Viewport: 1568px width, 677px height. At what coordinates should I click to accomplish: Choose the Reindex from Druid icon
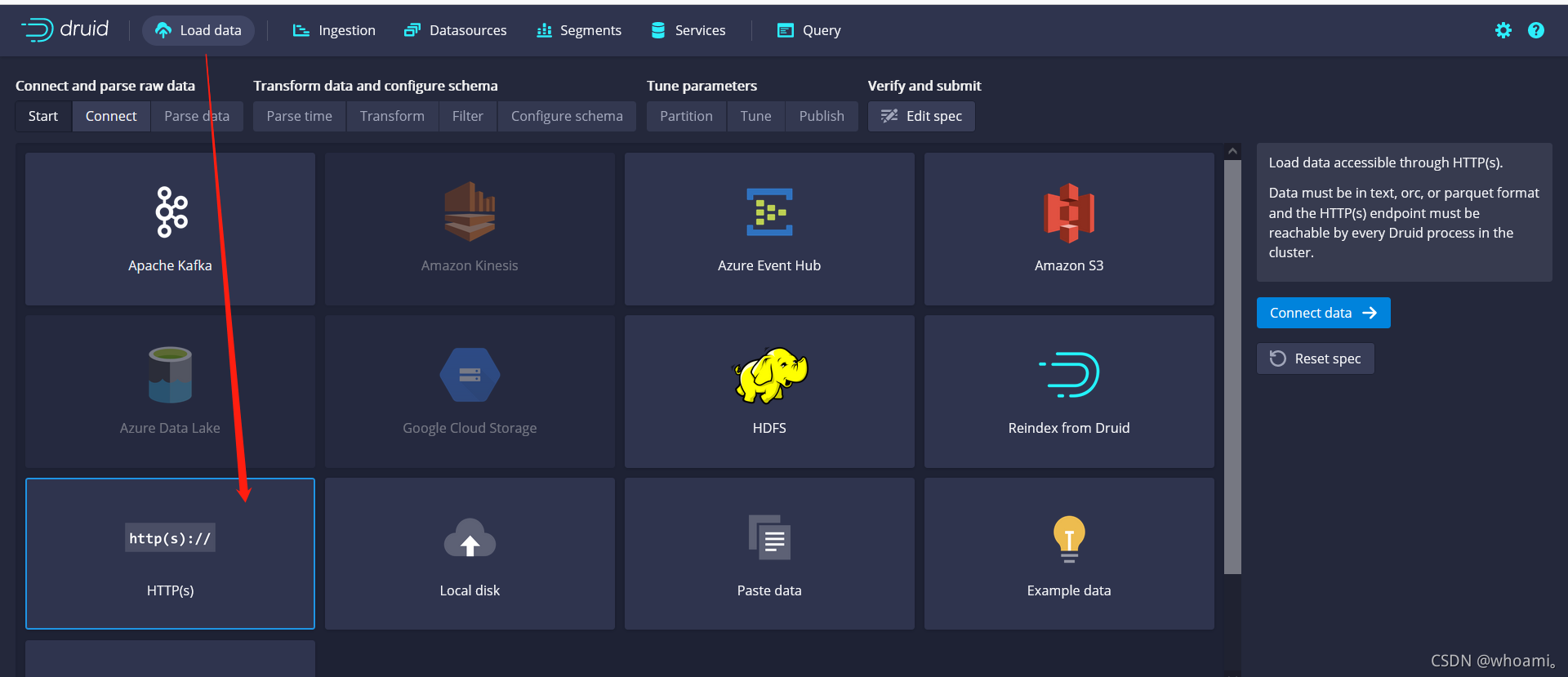point(1069,375)
